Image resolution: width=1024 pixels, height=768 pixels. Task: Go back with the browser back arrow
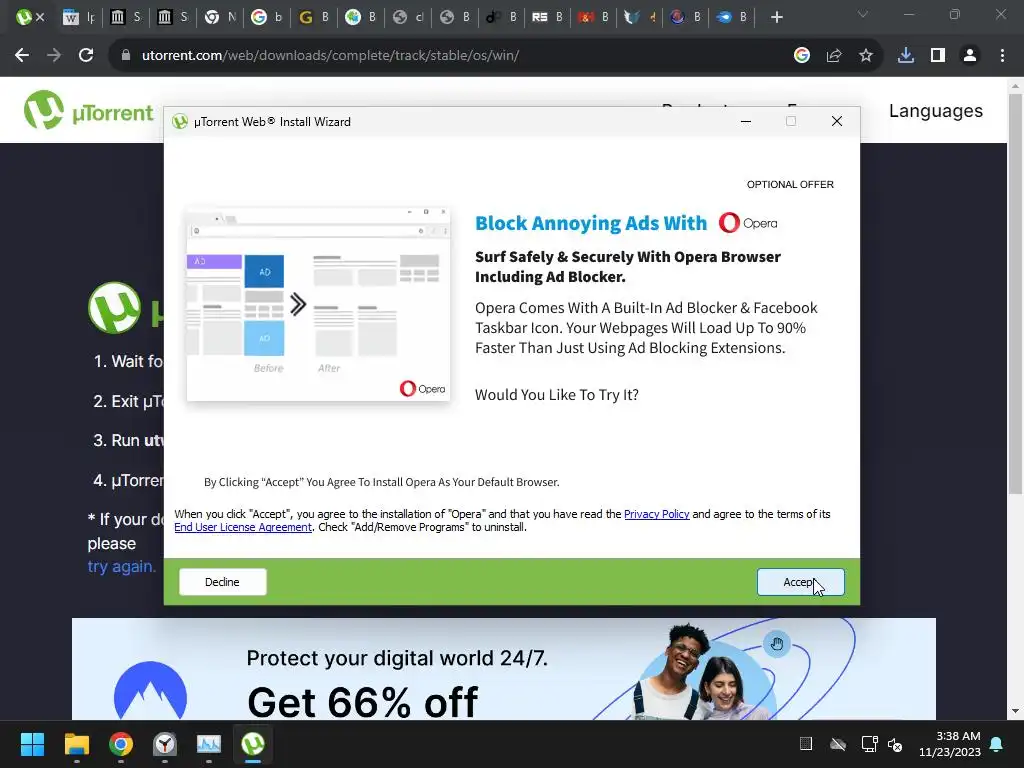coord(22,56)
